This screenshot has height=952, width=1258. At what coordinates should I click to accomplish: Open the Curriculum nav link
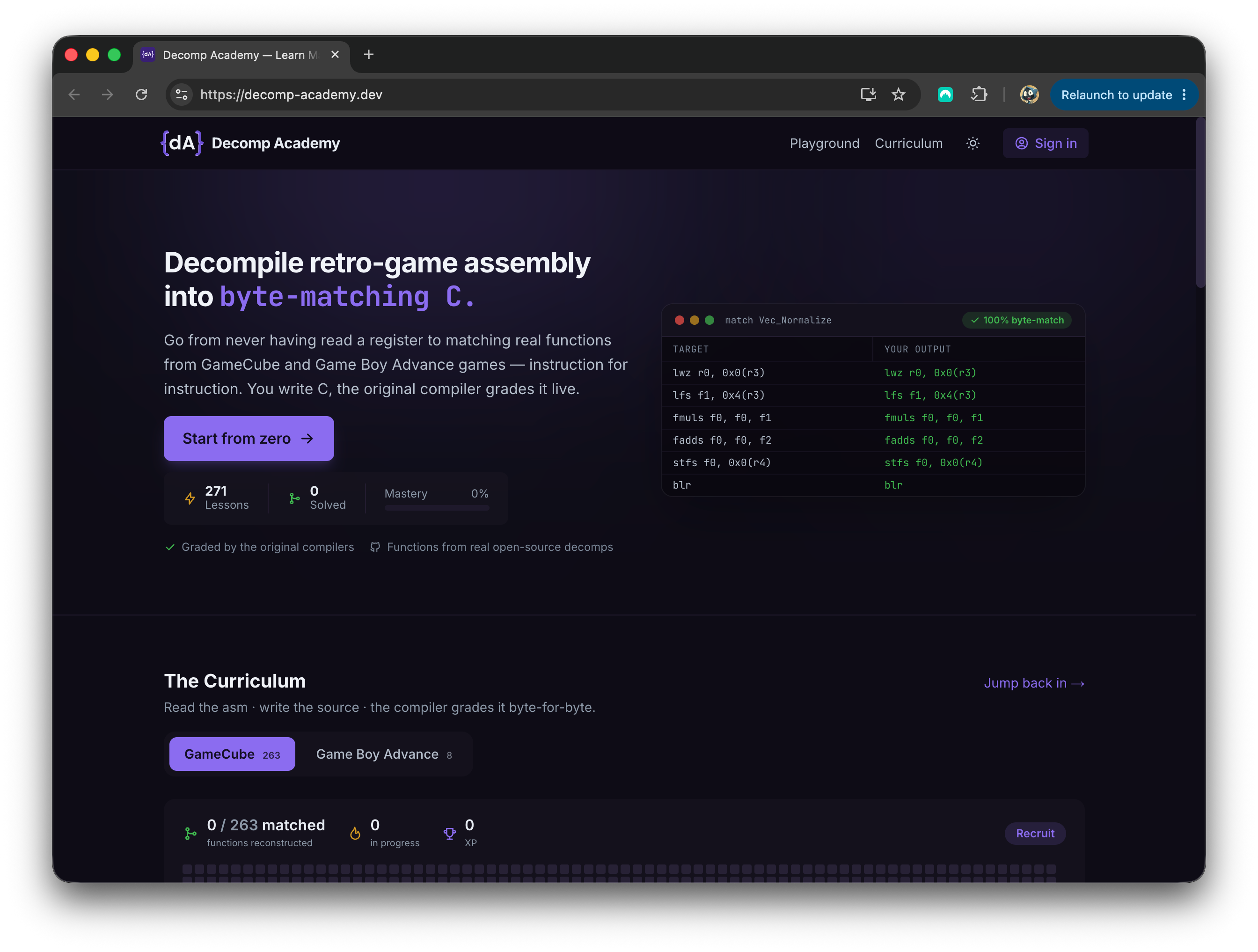(908, 143)
